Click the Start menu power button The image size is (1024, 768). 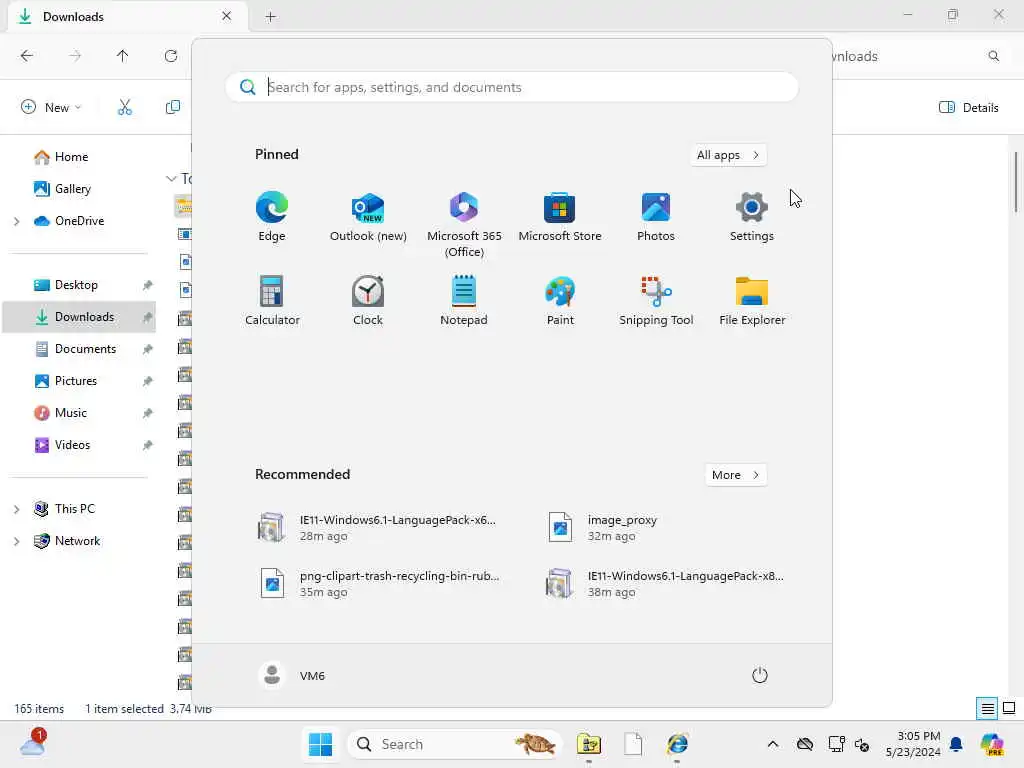[760, 675]
